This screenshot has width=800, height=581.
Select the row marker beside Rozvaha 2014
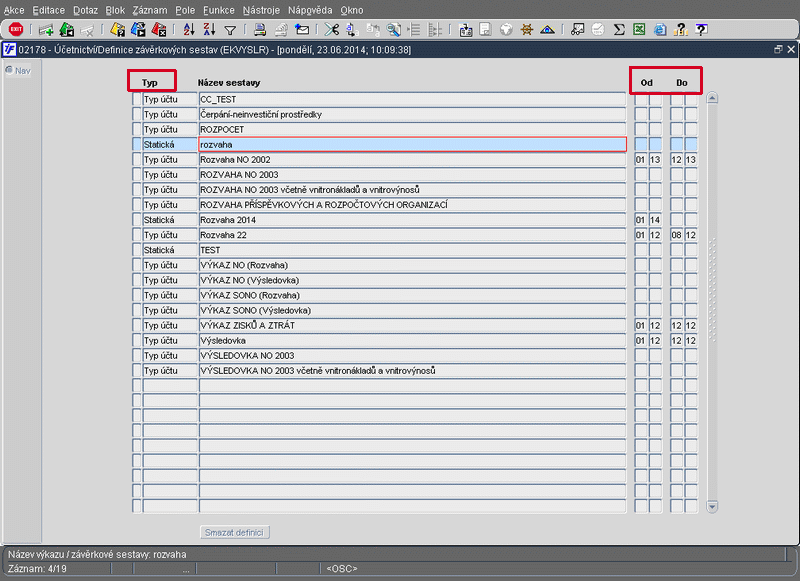pyautogui.click(x=136, y=220)
